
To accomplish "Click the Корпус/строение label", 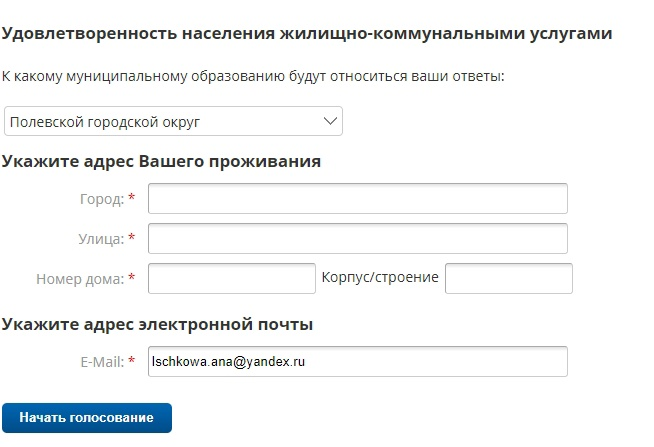I will (380, 277).
